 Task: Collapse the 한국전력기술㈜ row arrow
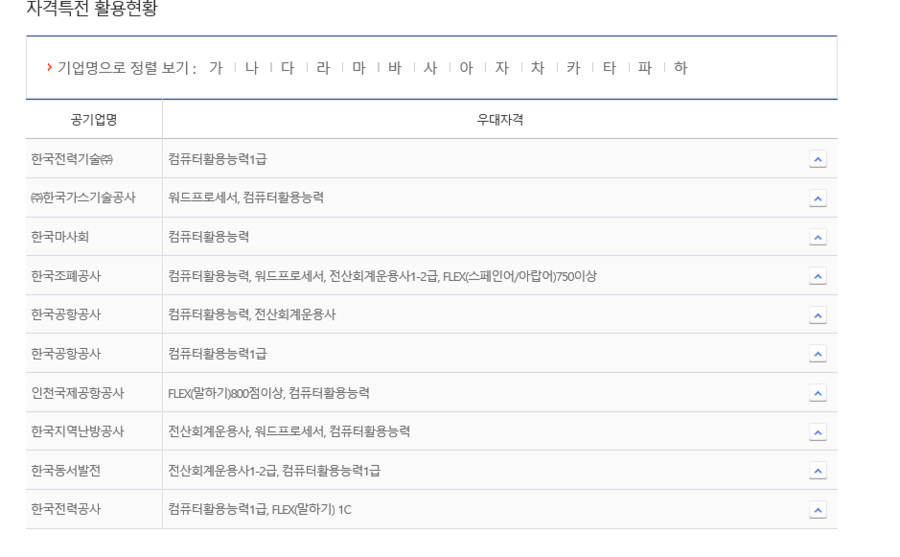817,159
